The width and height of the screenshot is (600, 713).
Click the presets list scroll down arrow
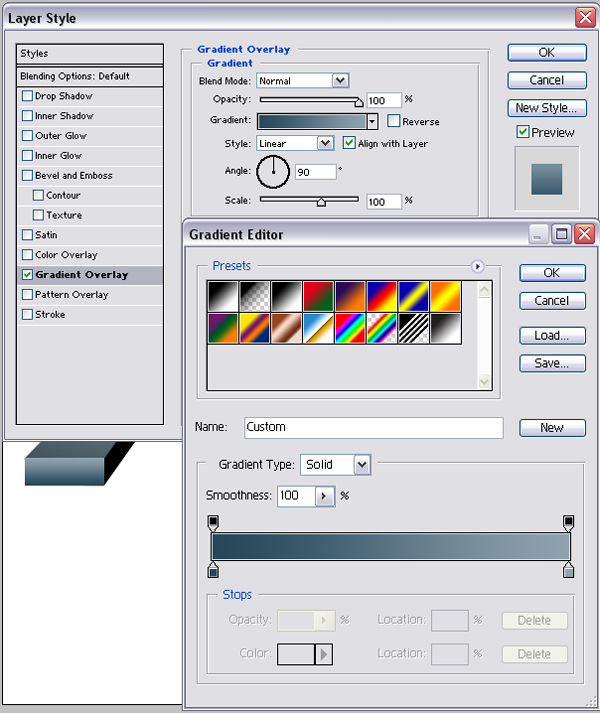coord(484,382)
